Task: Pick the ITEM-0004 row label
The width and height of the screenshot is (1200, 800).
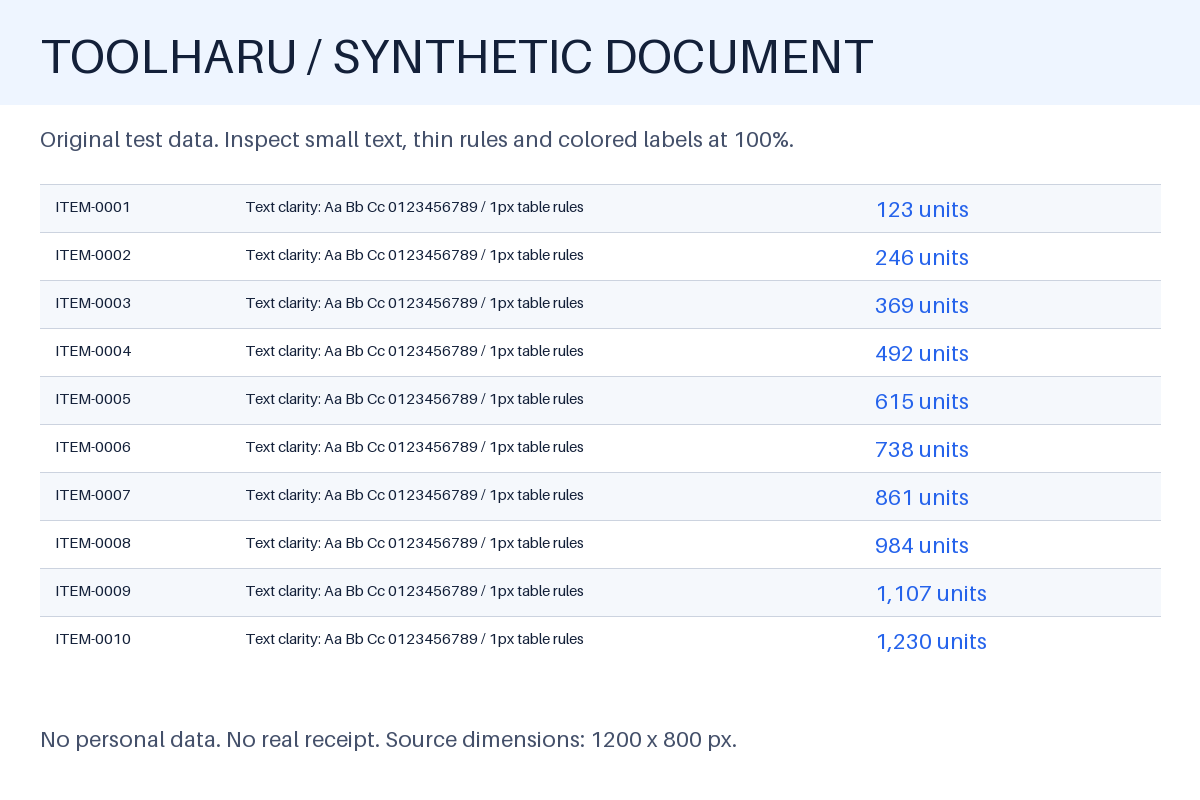Action: pyautogui.click(x=93, y=351)
